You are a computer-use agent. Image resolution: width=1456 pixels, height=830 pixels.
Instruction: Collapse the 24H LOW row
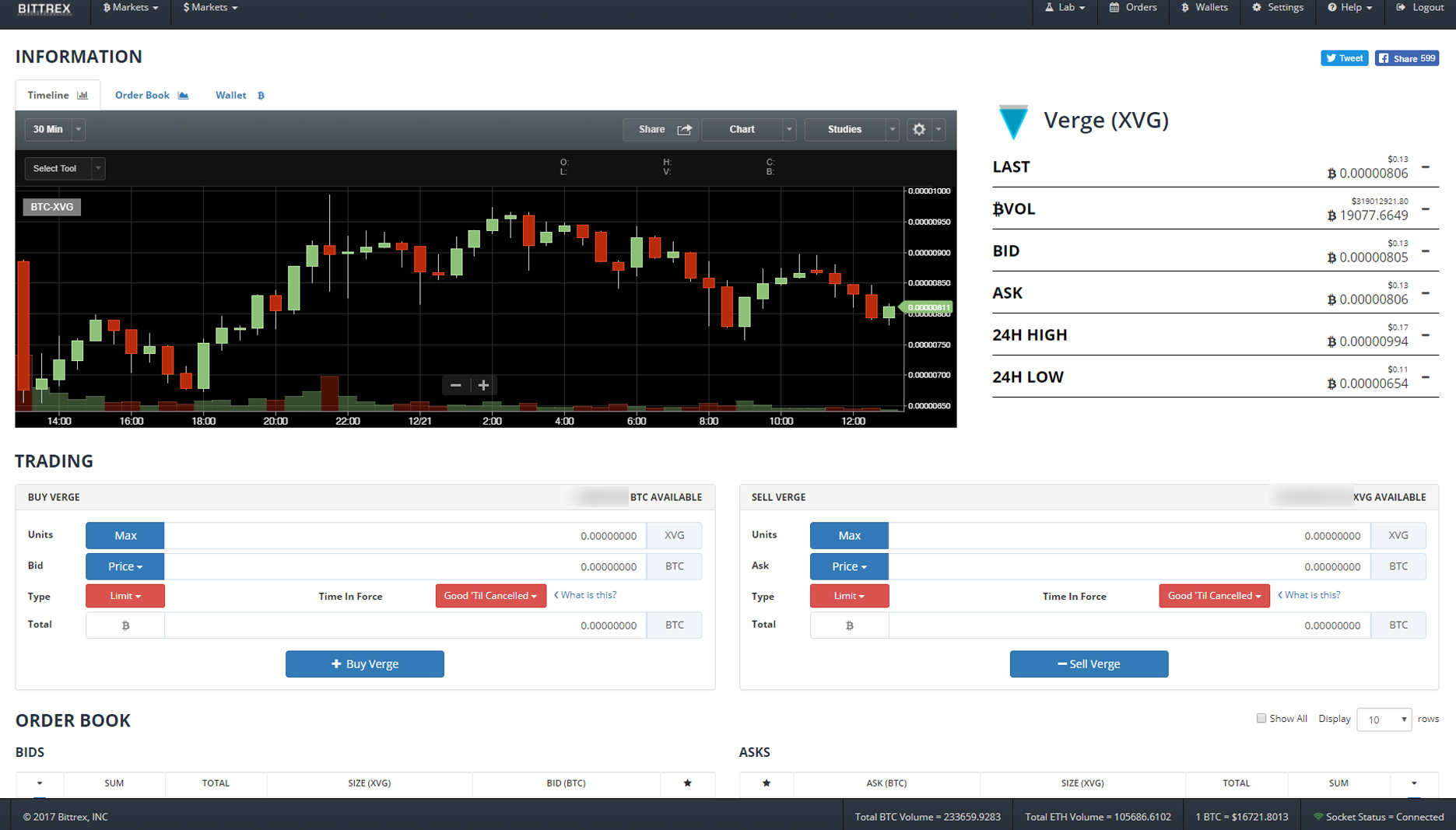pos(1426,377)
